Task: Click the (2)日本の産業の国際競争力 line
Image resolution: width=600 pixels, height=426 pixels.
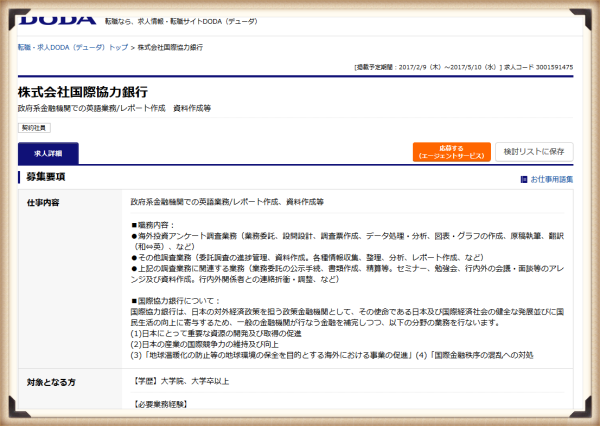Action: point(205,344)
